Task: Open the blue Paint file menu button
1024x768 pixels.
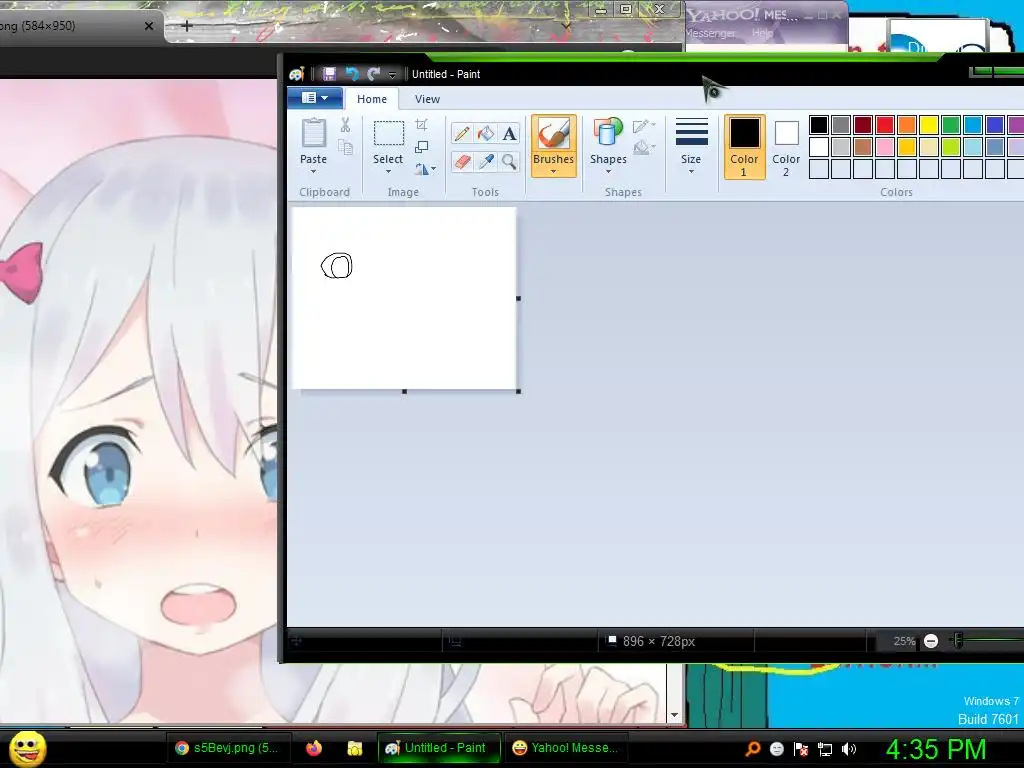Action: [315, 98]
